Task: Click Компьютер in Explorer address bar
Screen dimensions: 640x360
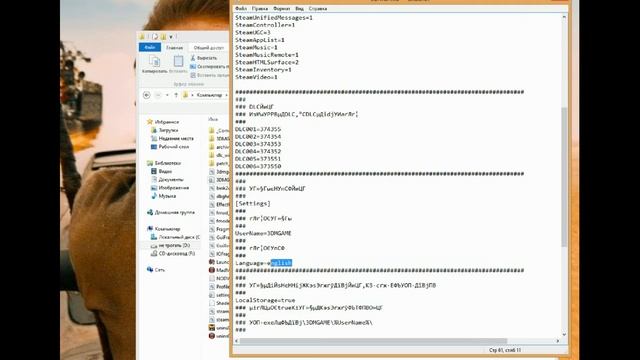Action: tap(209, 95)
